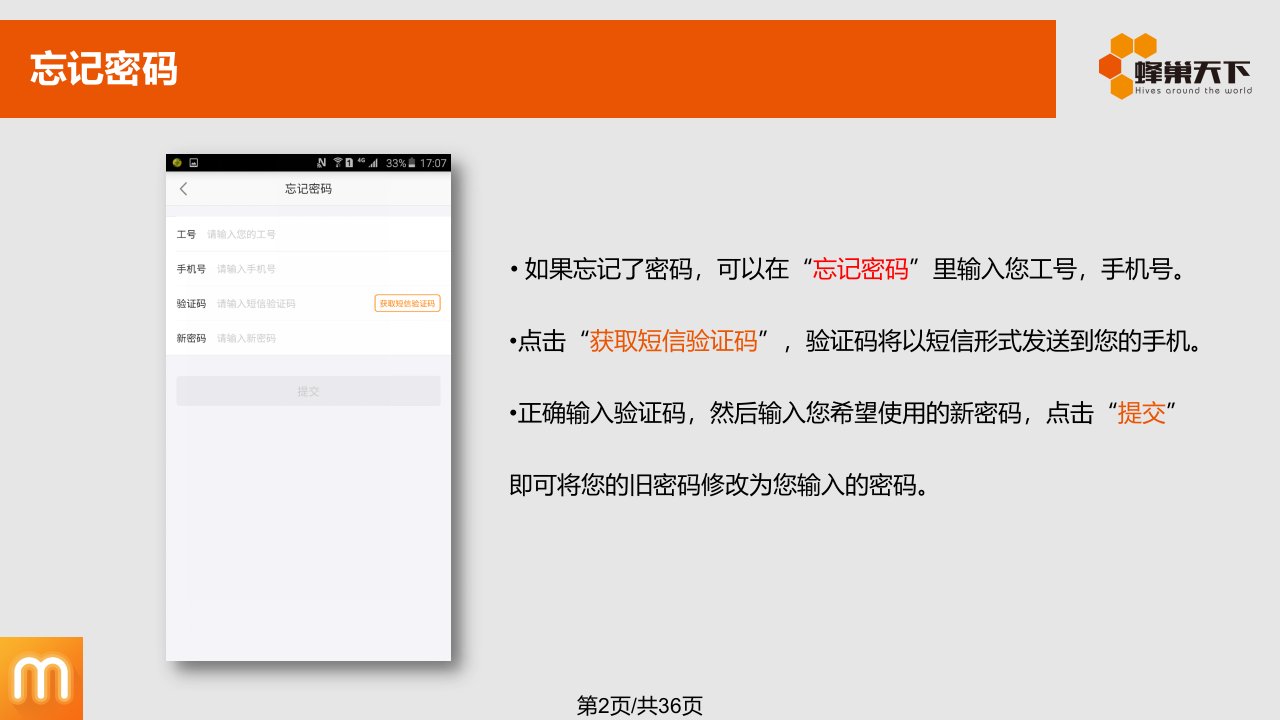Click the 验证码 field label

191,303
